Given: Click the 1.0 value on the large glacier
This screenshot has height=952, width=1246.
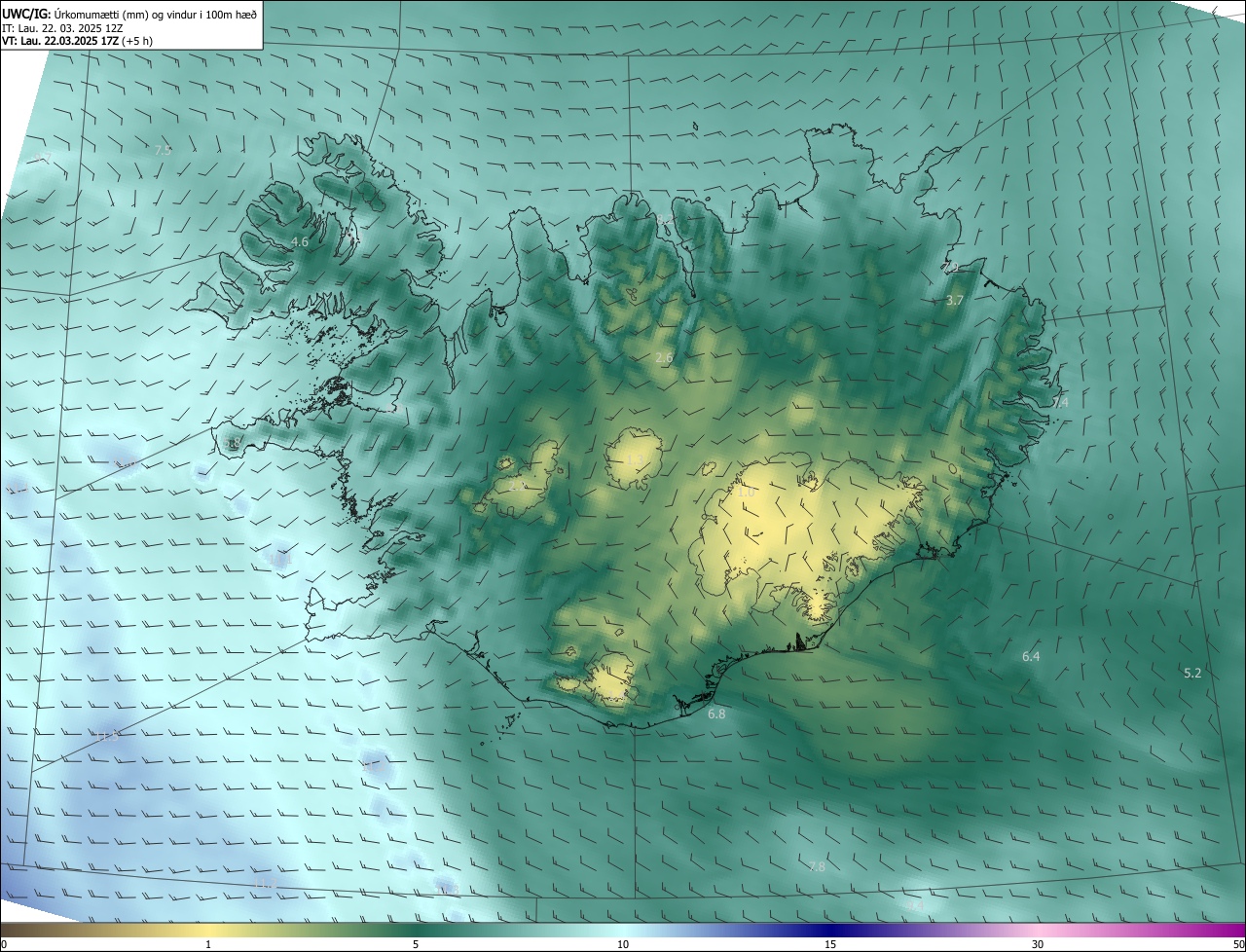Looking at the screenshot, I should click(x=746, y=493).
